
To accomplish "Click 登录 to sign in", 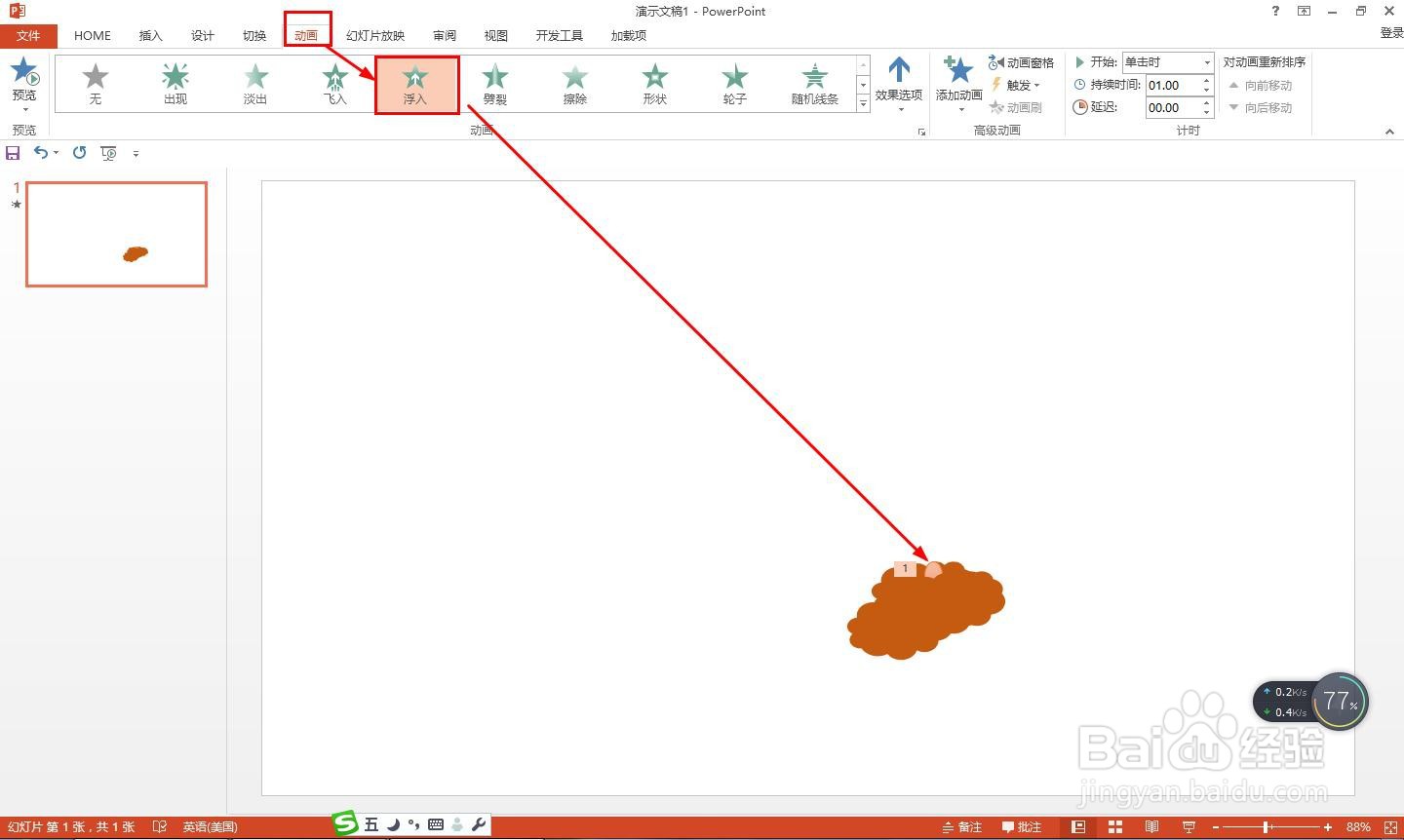I will pyautogui.click(x=1391, y=33).
